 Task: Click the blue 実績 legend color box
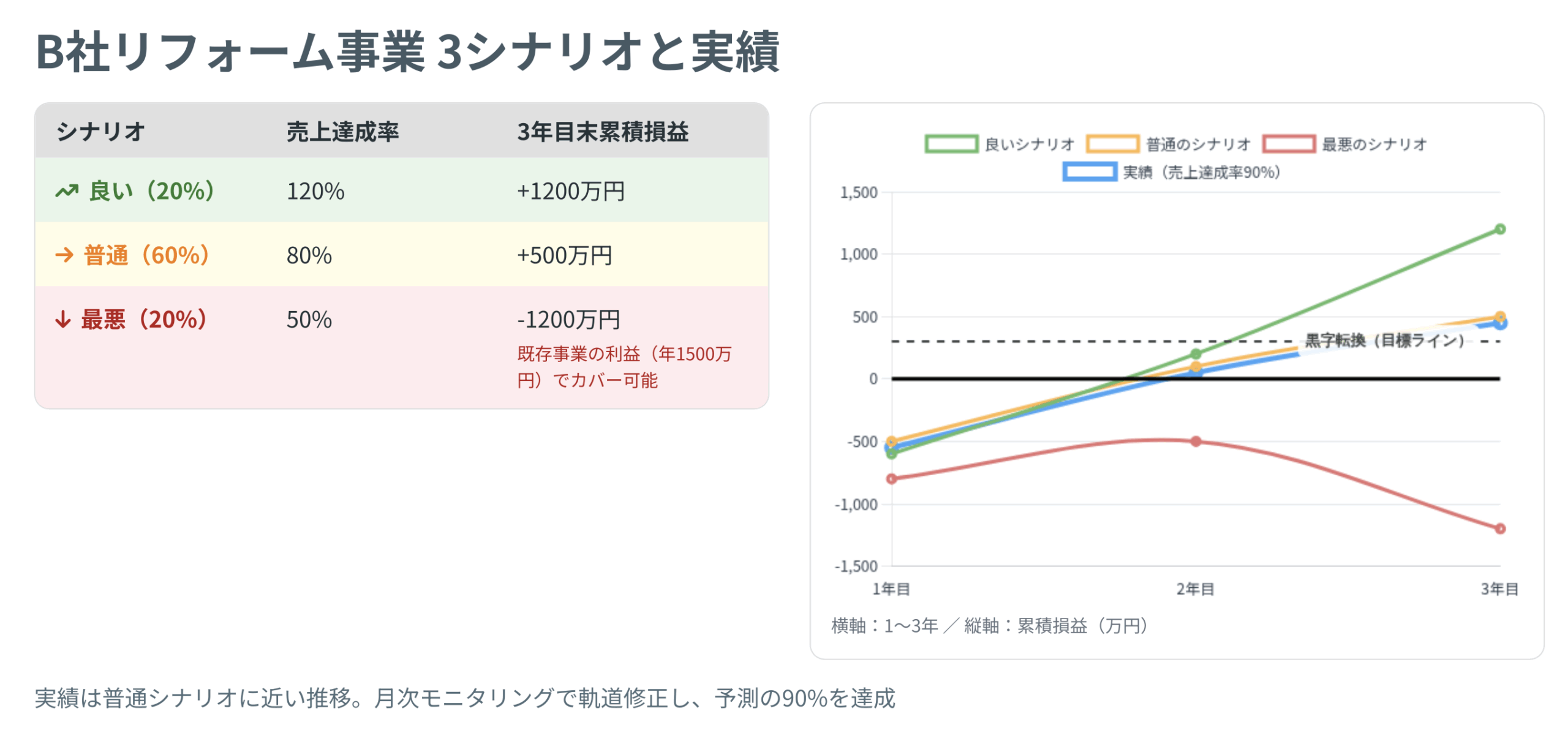coord(1089,172)
